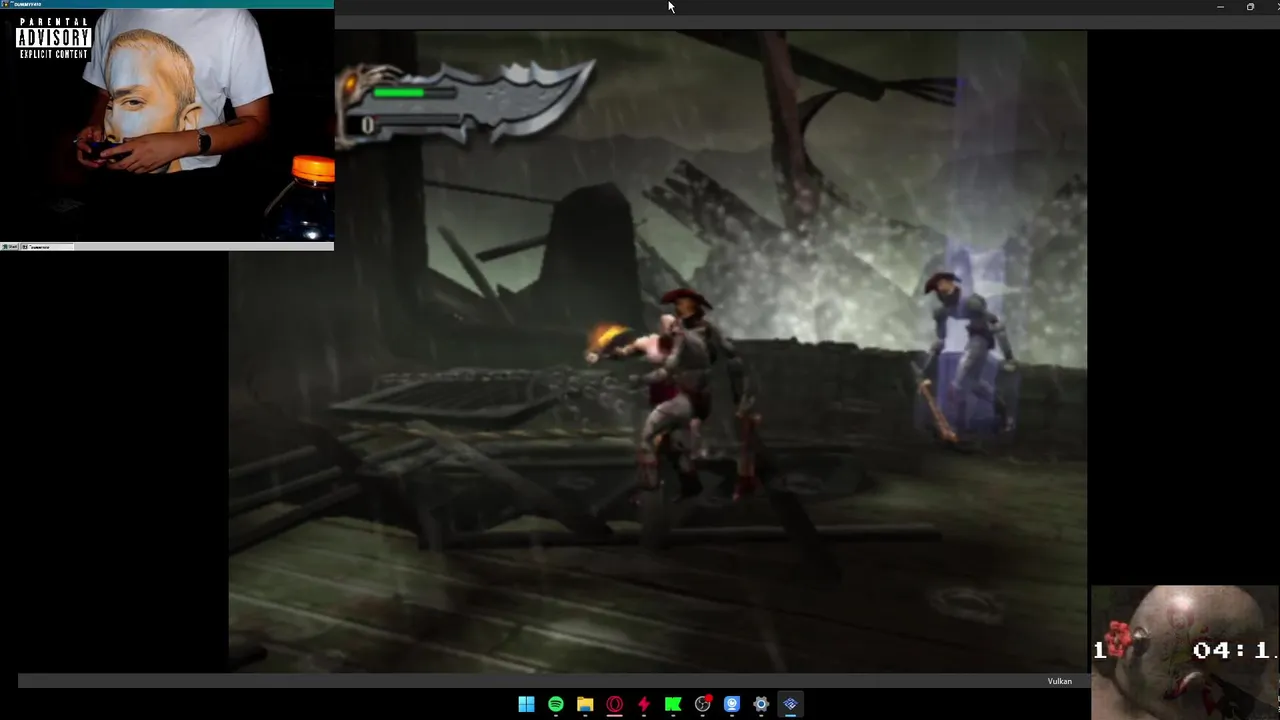Minimize the emulator window

pos(1220,7)
